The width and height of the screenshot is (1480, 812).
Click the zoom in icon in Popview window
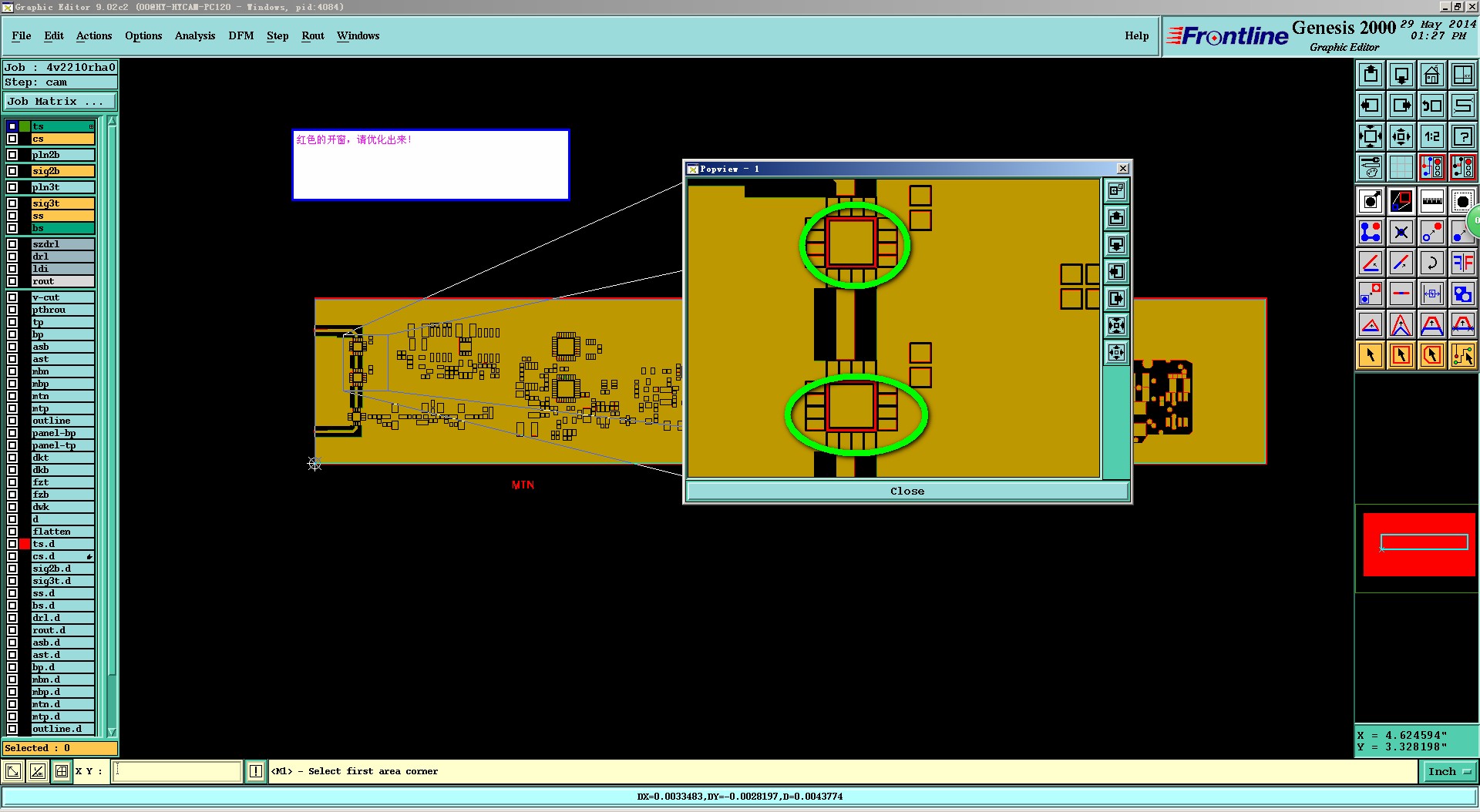pyautogui.click(x=1116, y=326)
